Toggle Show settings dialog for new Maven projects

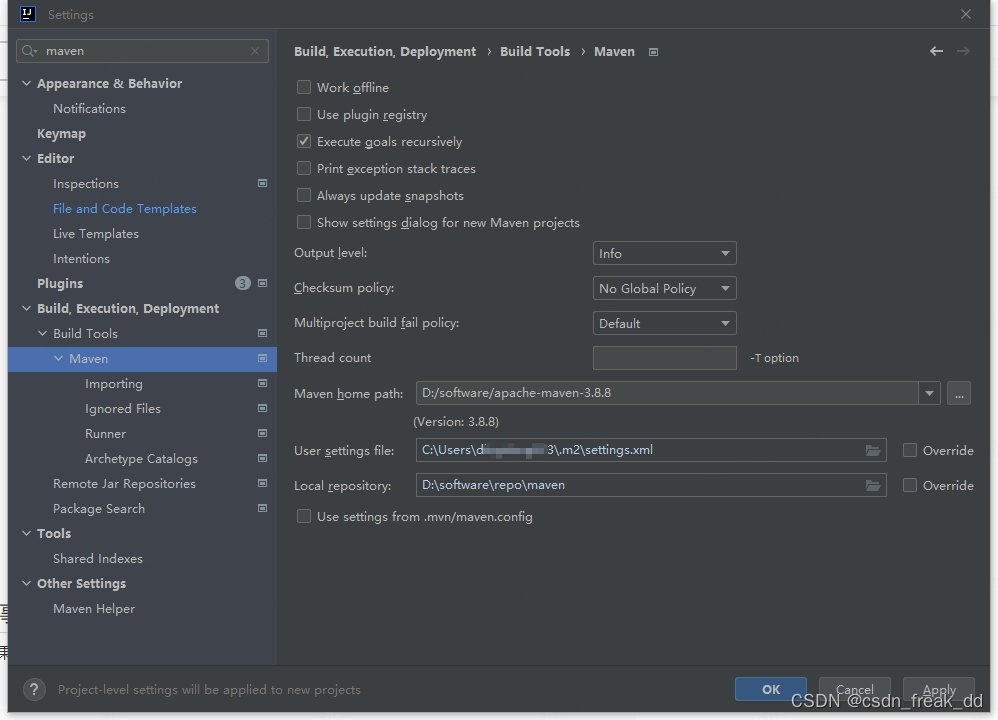[304, 222]
